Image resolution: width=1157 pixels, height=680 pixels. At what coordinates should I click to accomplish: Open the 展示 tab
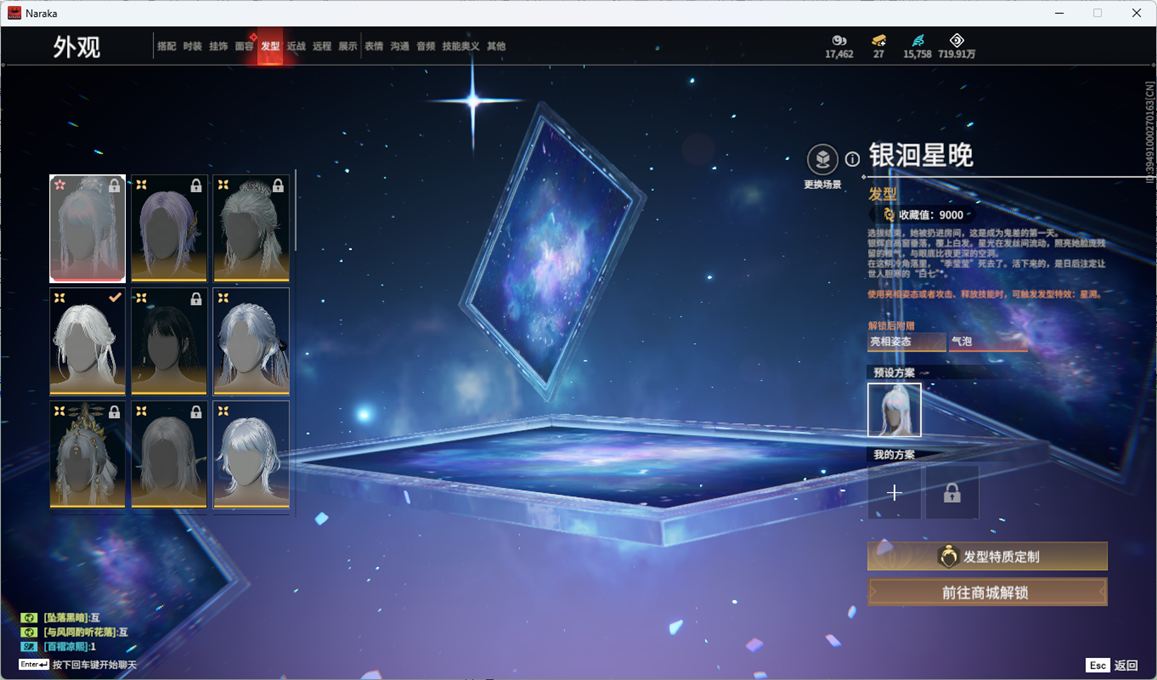348,46
